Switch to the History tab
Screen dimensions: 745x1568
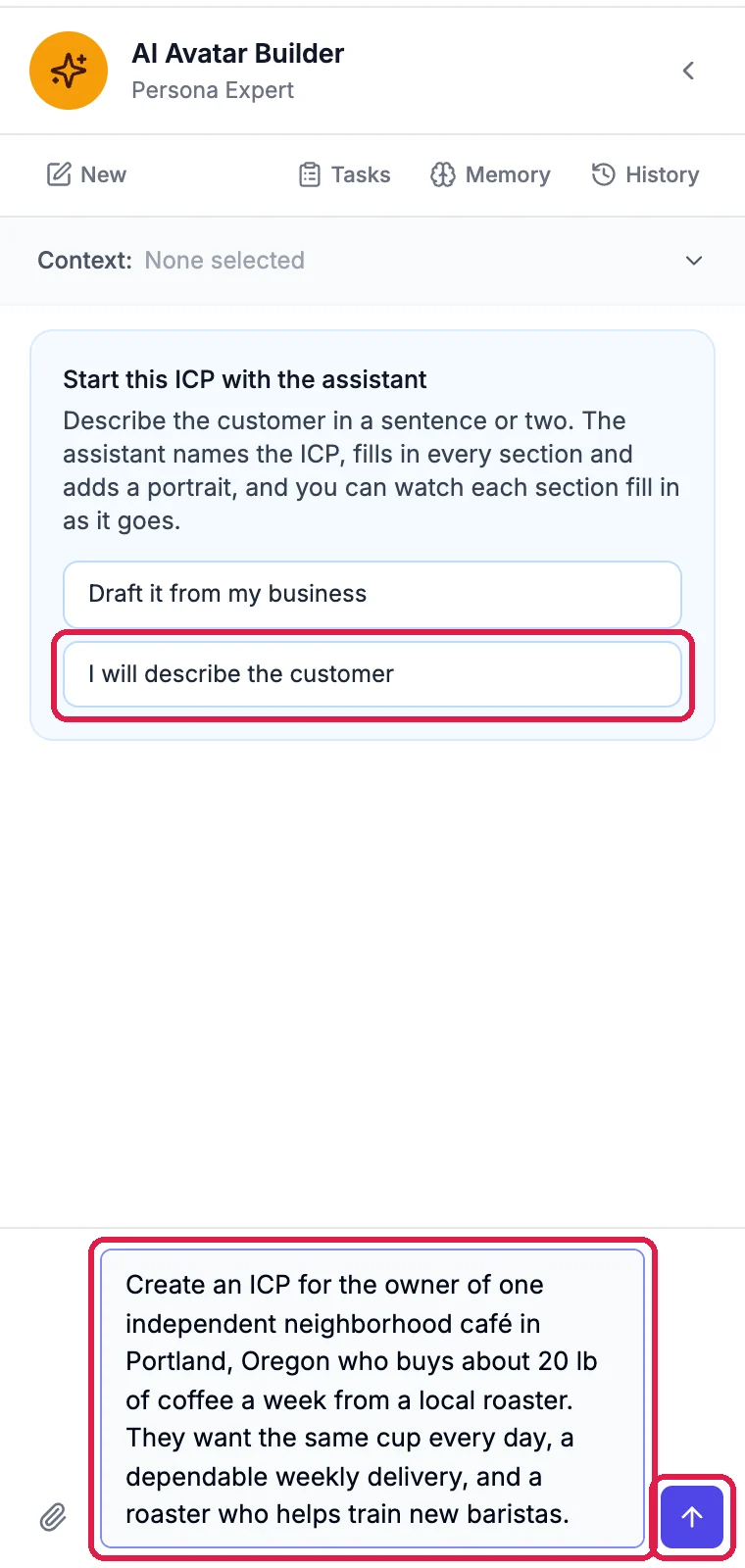(645, 174)
